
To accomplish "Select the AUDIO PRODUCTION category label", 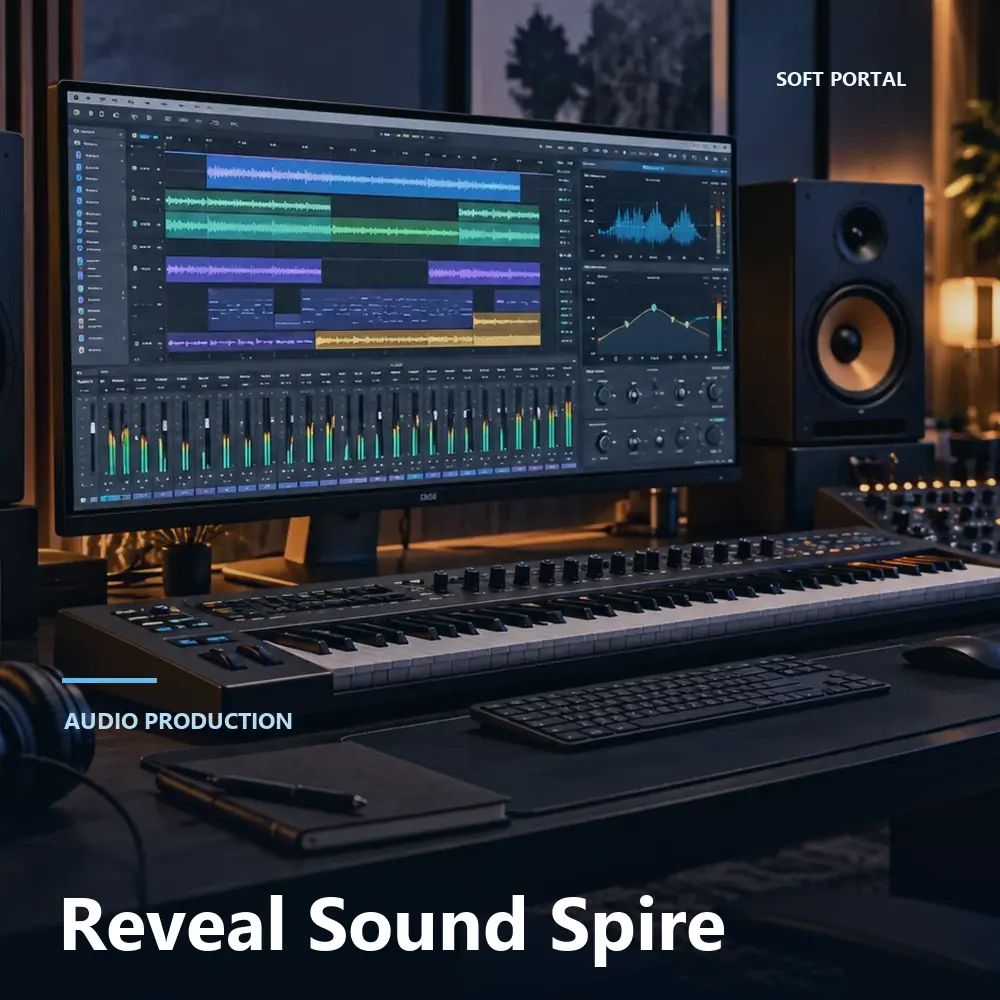I will (x=178, y=721).
